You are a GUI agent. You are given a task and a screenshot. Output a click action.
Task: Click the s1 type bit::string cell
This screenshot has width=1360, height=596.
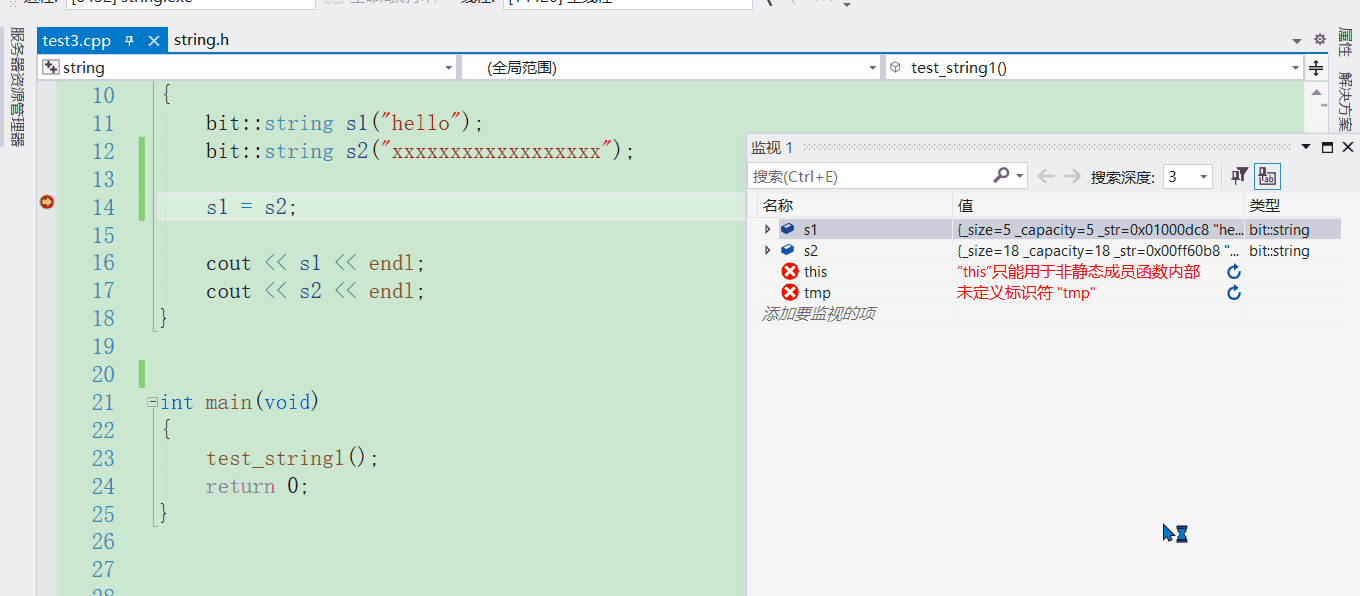click(x=1279, y=229)
